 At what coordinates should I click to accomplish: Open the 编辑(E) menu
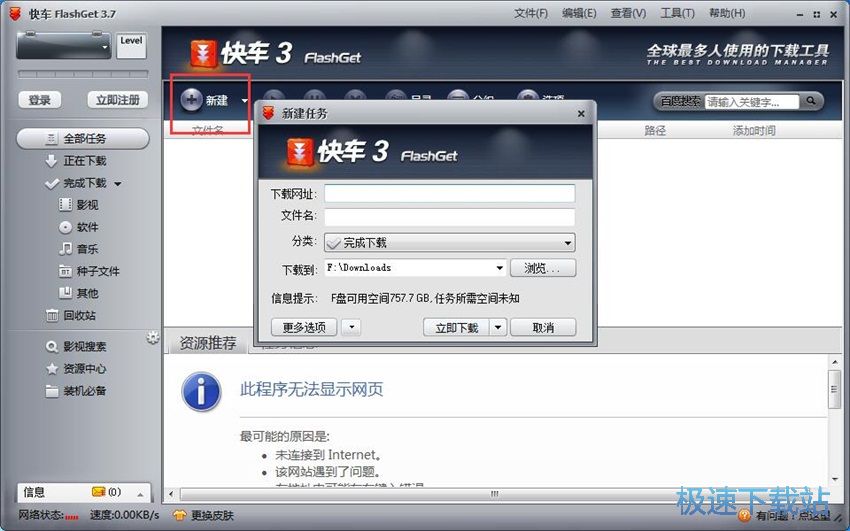pyautogui.click(x=579, y=14)
